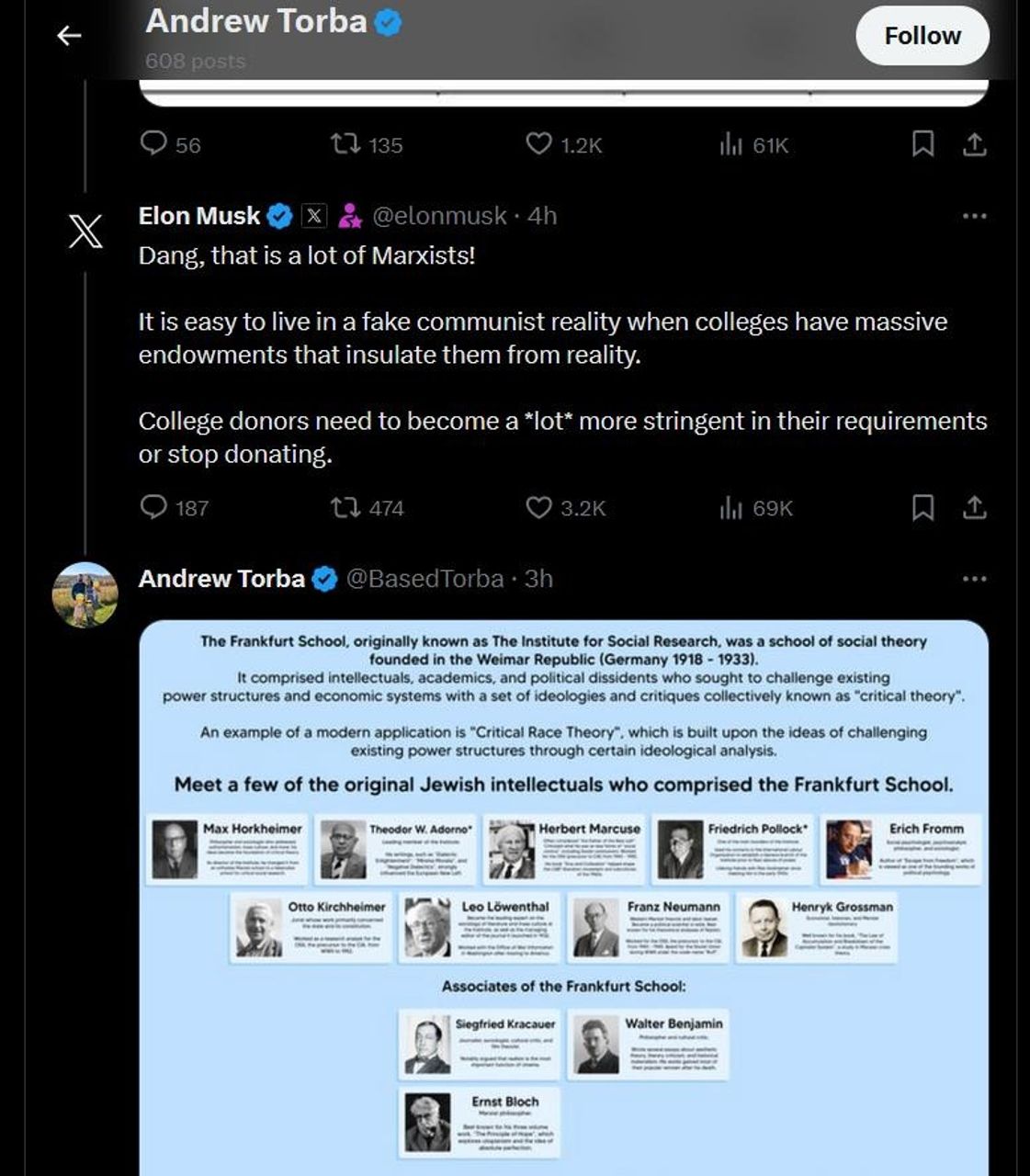Click the back arrow icon

[x=70, y=36]
